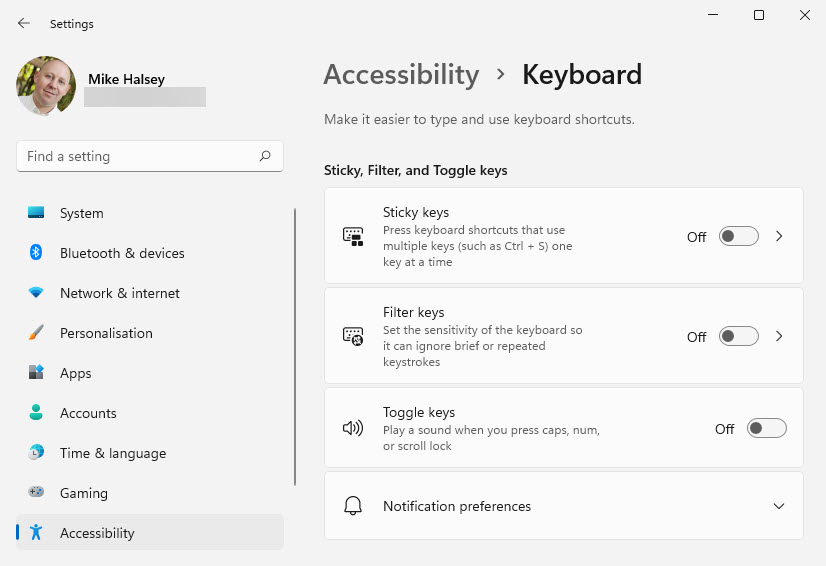The height and width of the screenshot is (566, 826).
Task: Open Sticky keys details chevron
Action: pos(780,237)
